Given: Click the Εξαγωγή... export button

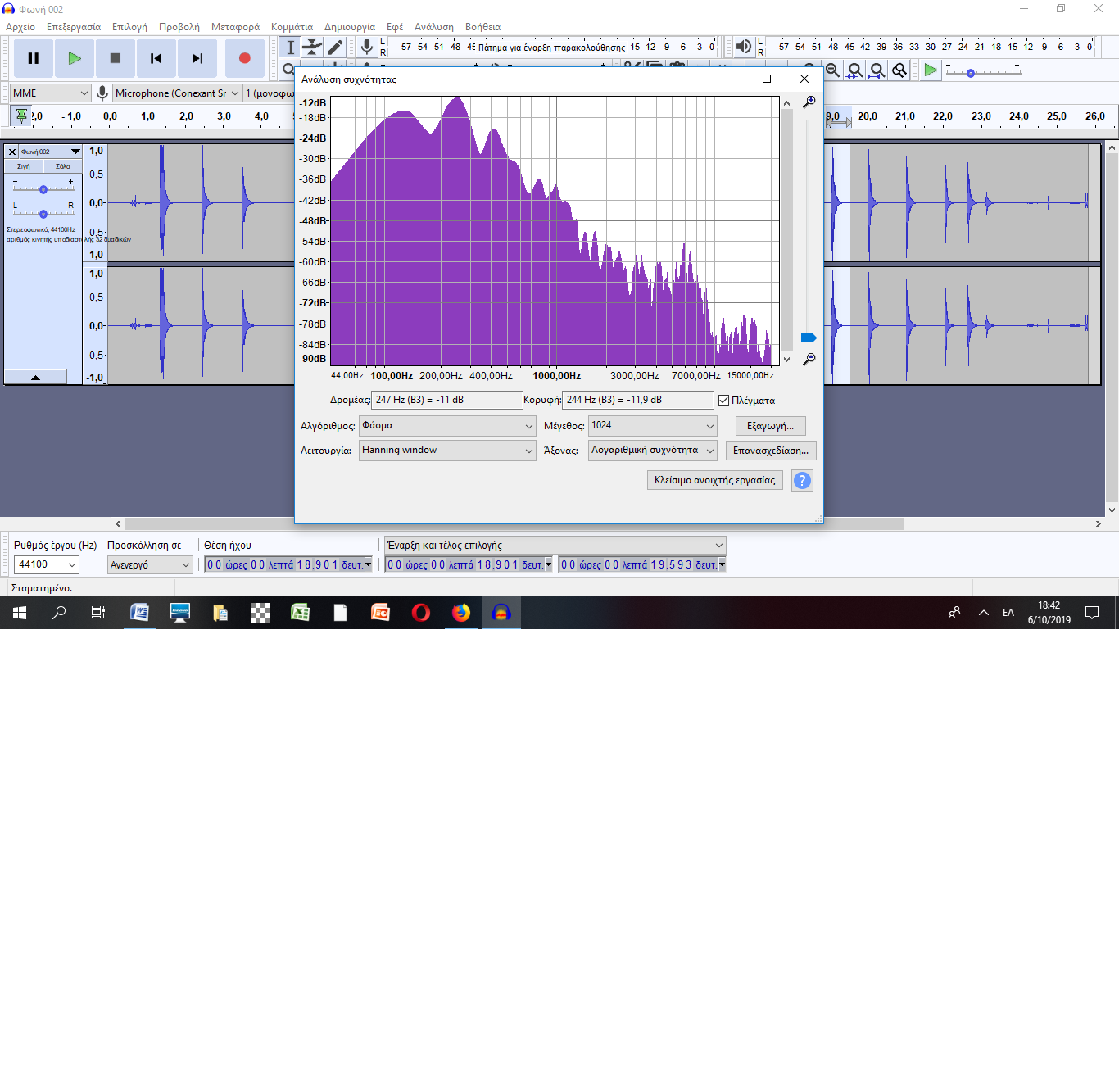Looking at the screenshot, I should pos(770,426).
